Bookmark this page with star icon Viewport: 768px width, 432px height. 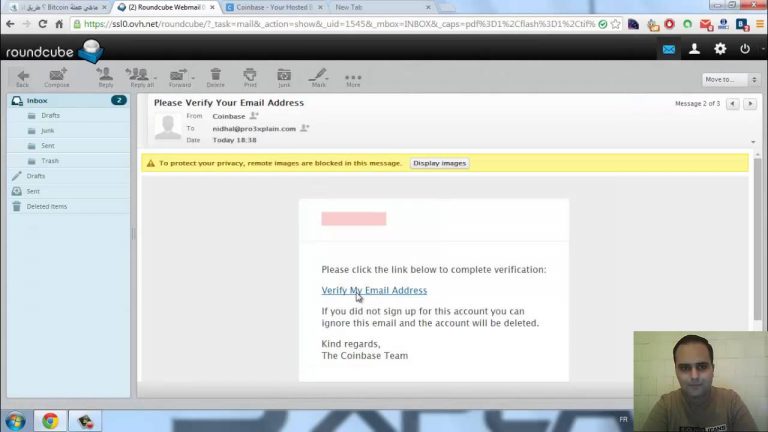click(x=616, y=24)
